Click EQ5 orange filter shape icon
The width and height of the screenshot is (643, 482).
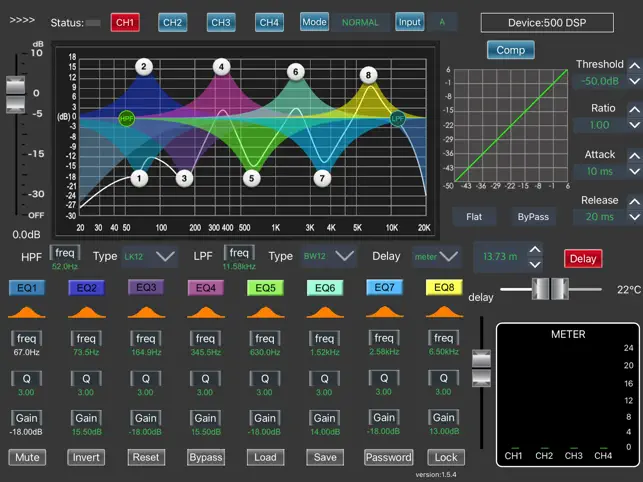265,312
